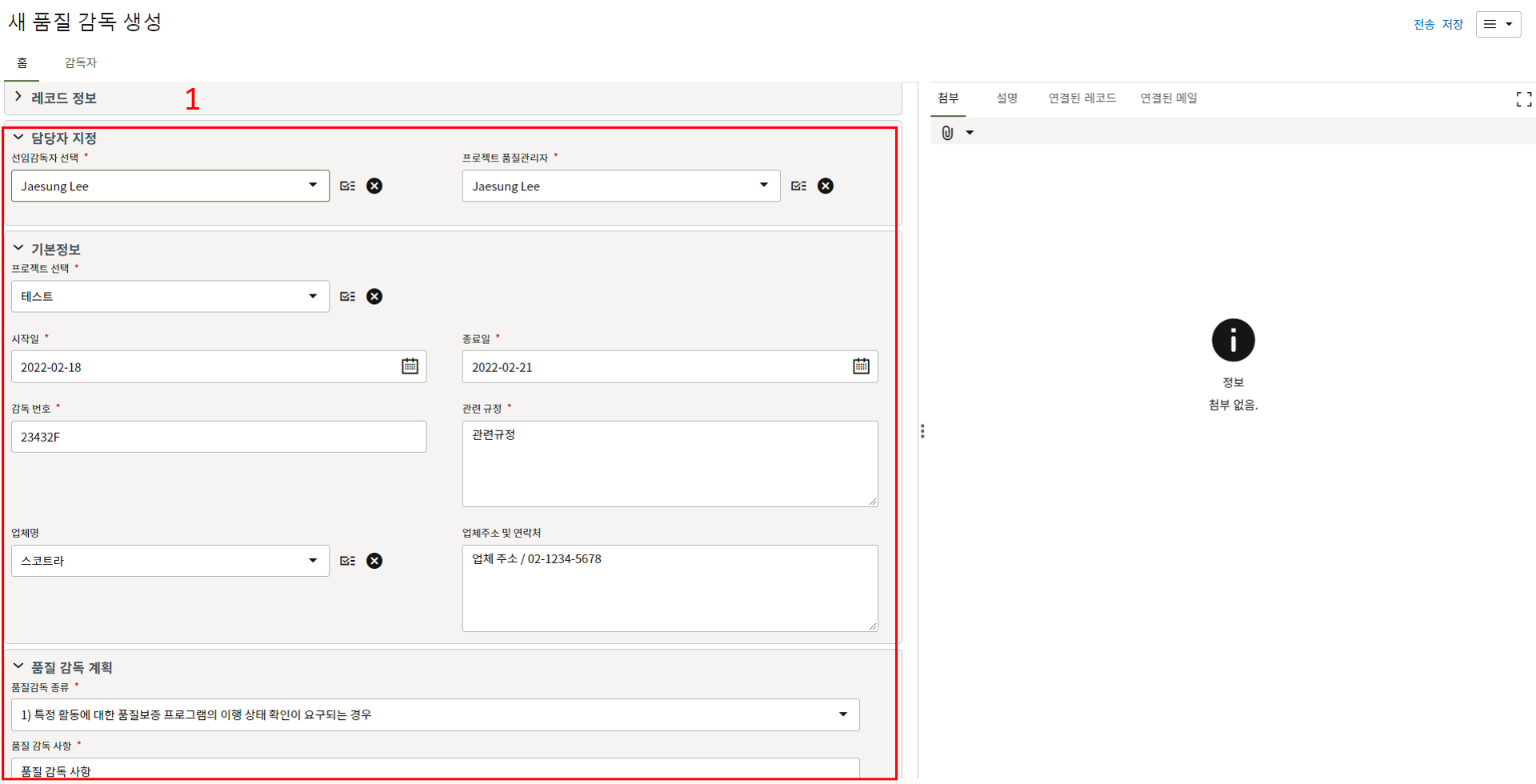Screen dimensions: 1536x784
Task: Expand the 레코드 정보 section
Action: coord(18,98)
